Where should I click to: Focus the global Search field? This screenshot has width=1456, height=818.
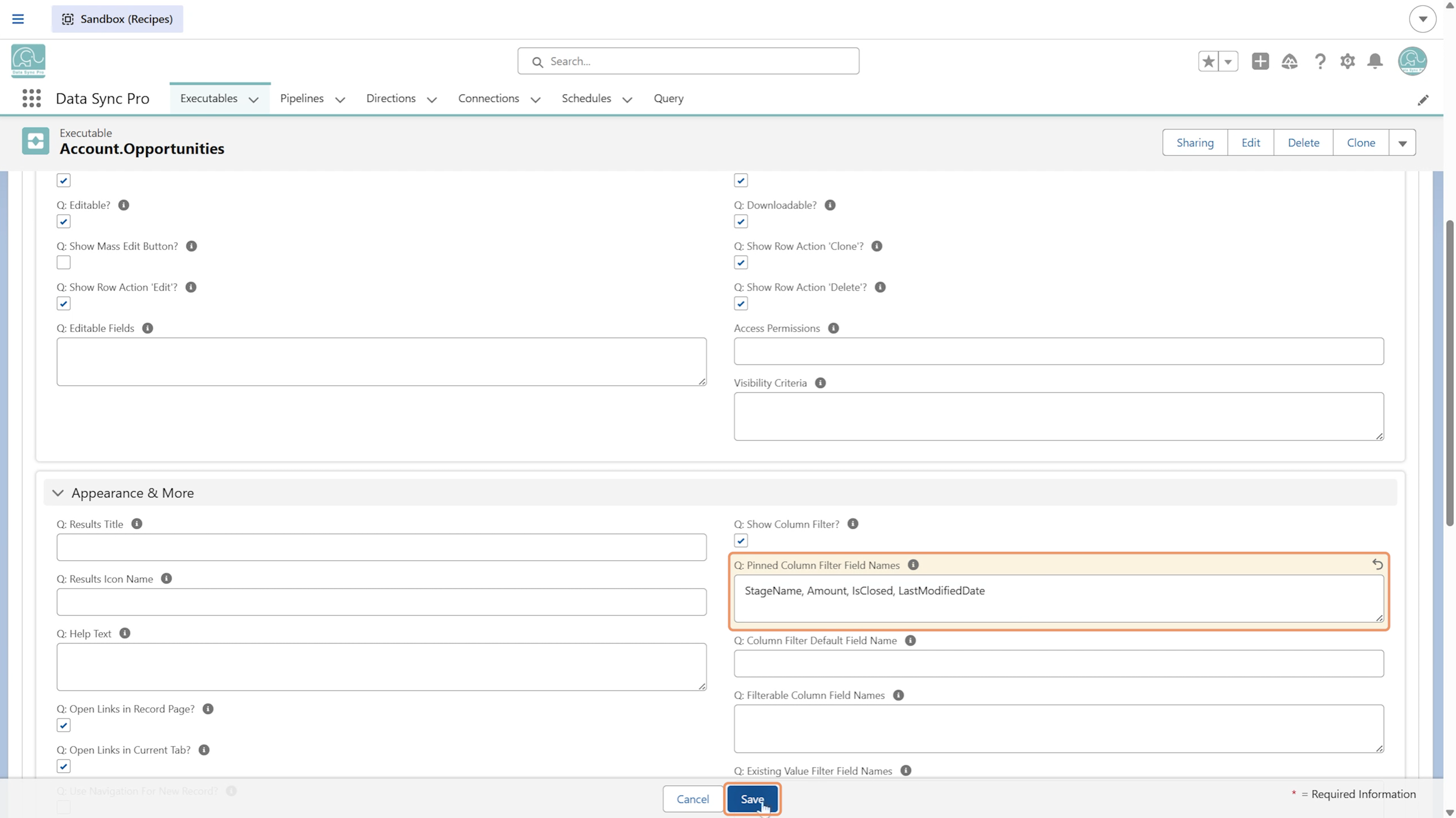[x=688, y=61]
